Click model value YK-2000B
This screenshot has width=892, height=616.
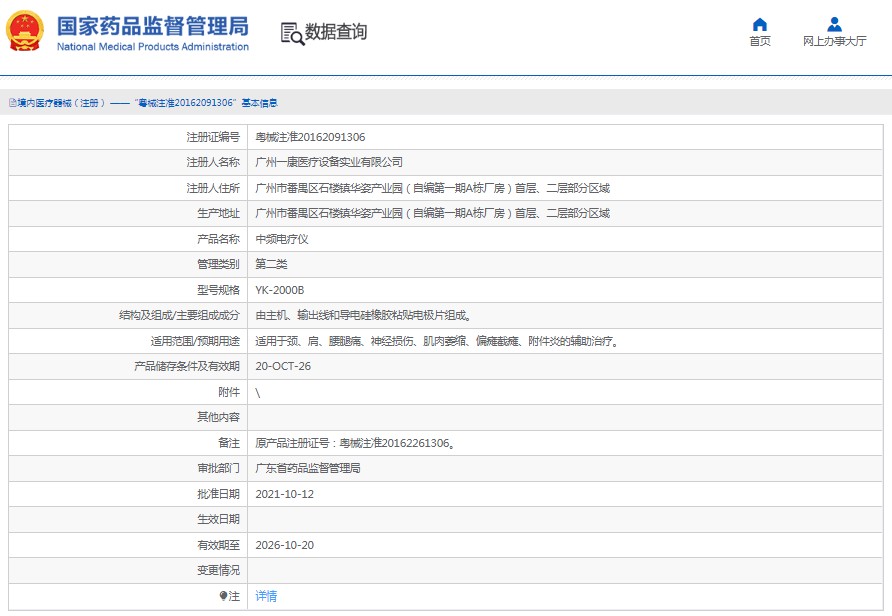[x=279, y=290]
